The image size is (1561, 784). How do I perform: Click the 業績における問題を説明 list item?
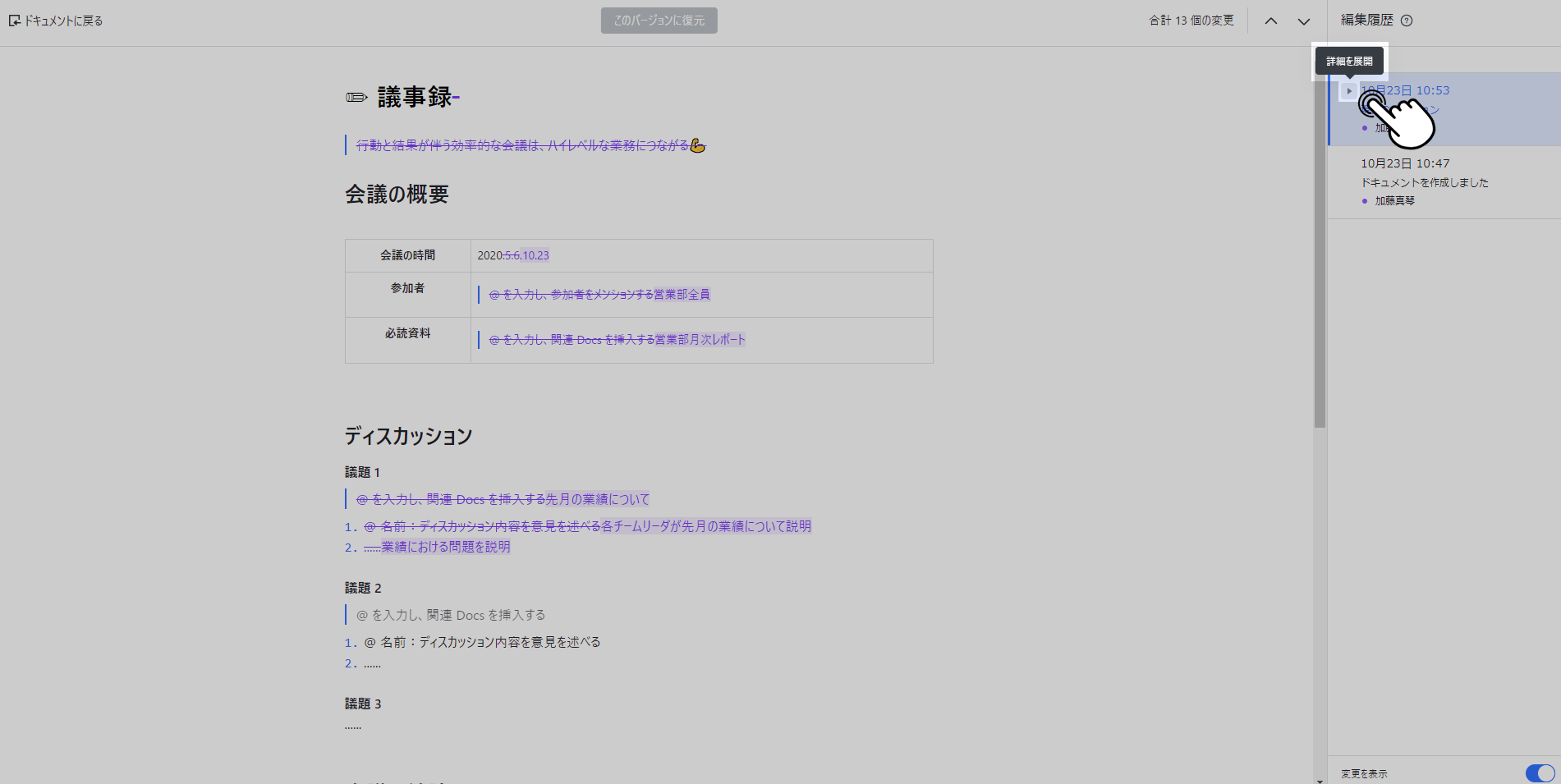pyautogui.click(x=445, y=547)
